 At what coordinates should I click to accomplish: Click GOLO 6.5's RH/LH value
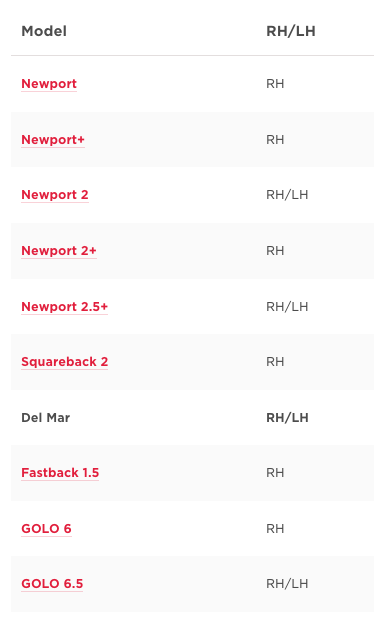pyautogui.click(x=287, y=584)
